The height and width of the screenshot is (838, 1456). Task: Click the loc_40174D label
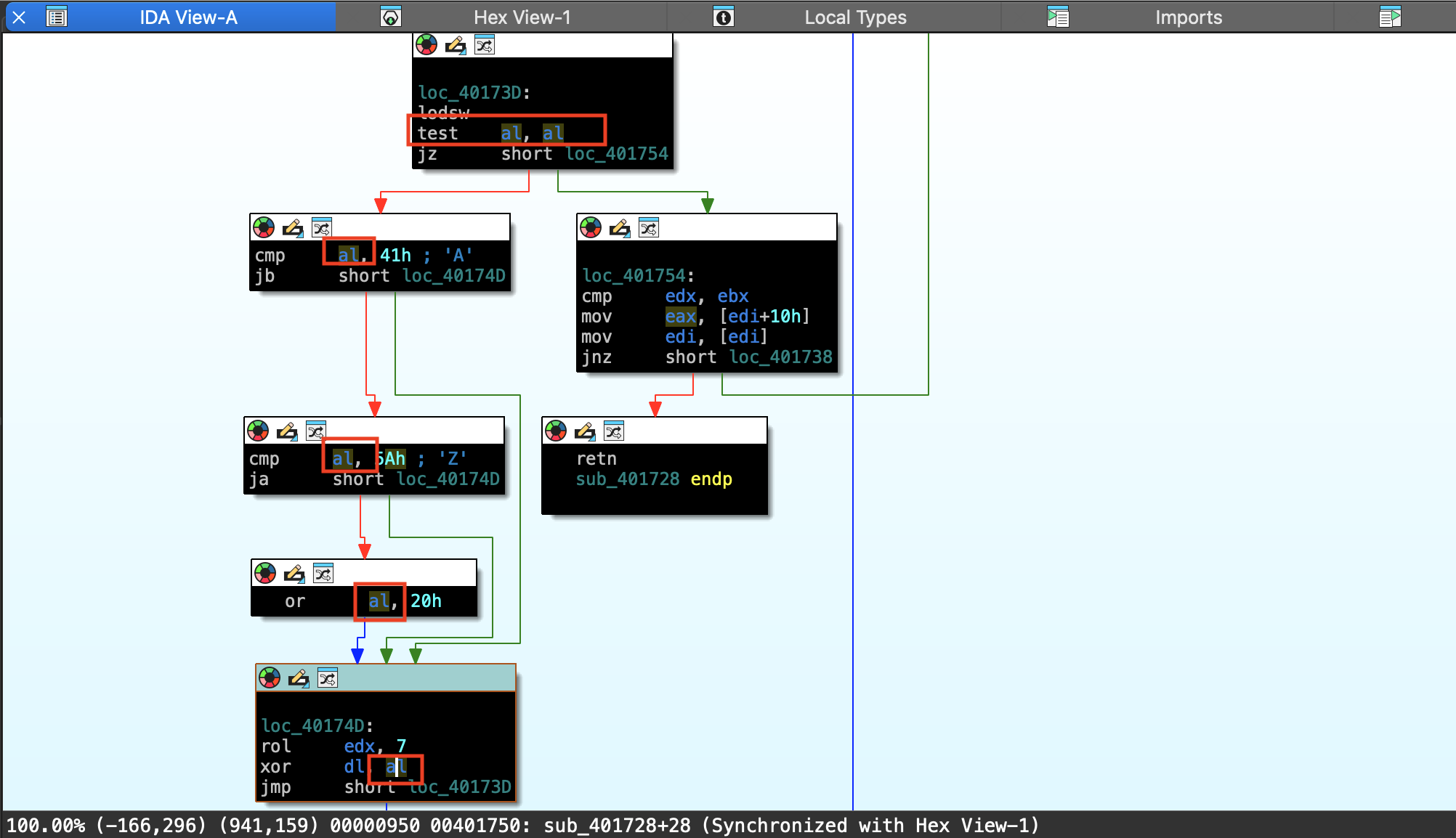point(317,726)
